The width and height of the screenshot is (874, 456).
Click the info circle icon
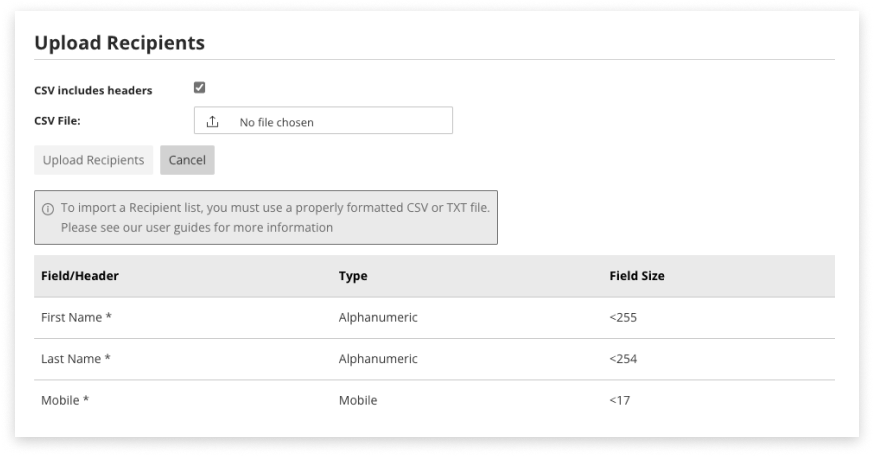coord(48,209)
